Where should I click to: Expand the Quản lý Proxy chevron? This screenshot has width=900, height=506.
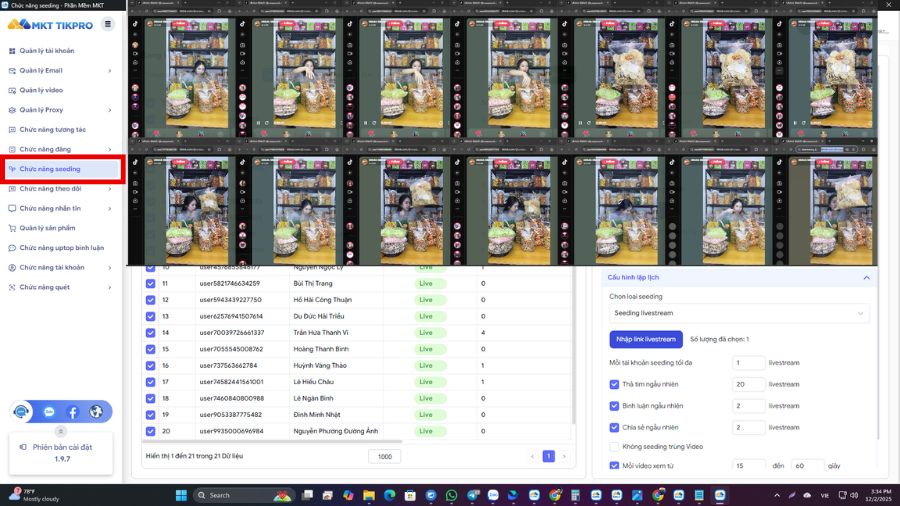pyautogui.click(x=110, y=110)
